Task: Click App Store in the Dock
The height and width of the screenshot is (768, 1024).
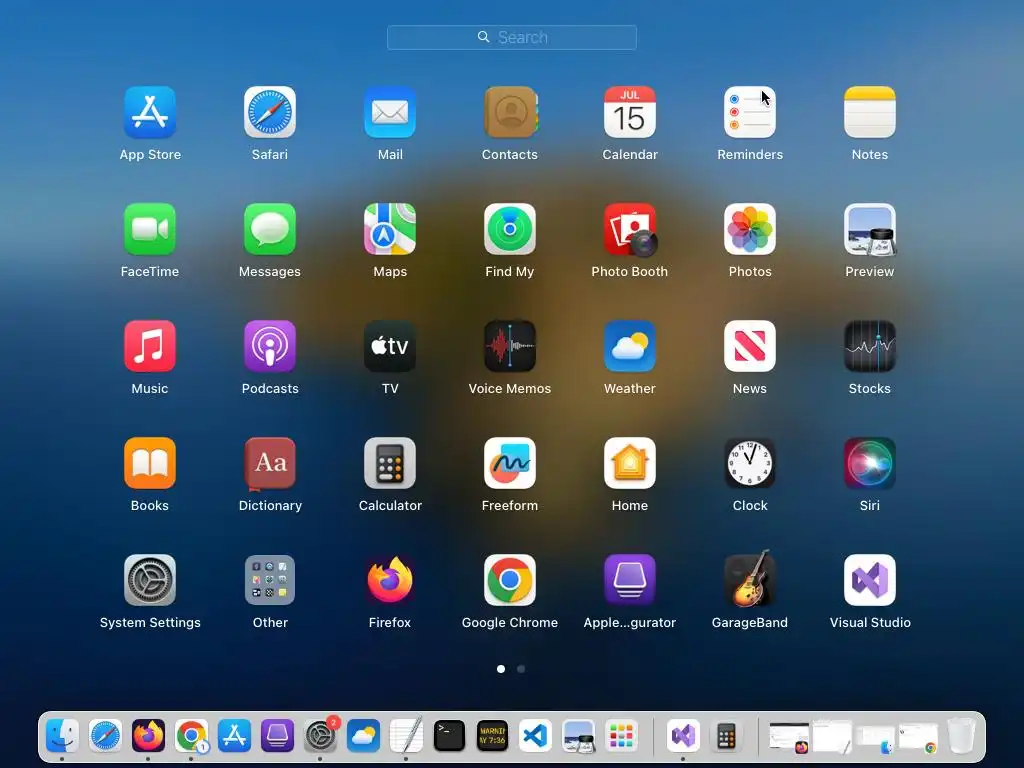Action: point(234,736)
